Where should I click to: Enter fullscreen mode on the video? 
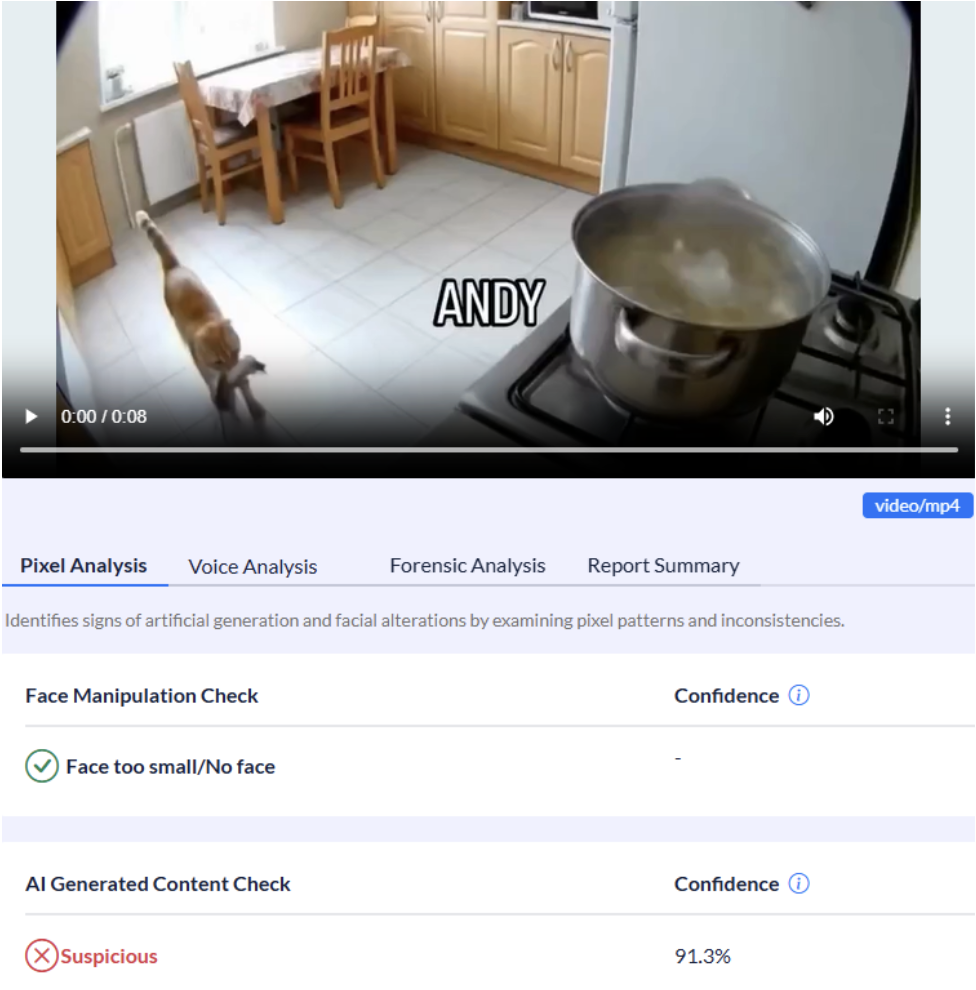click(x=886, y=417)
